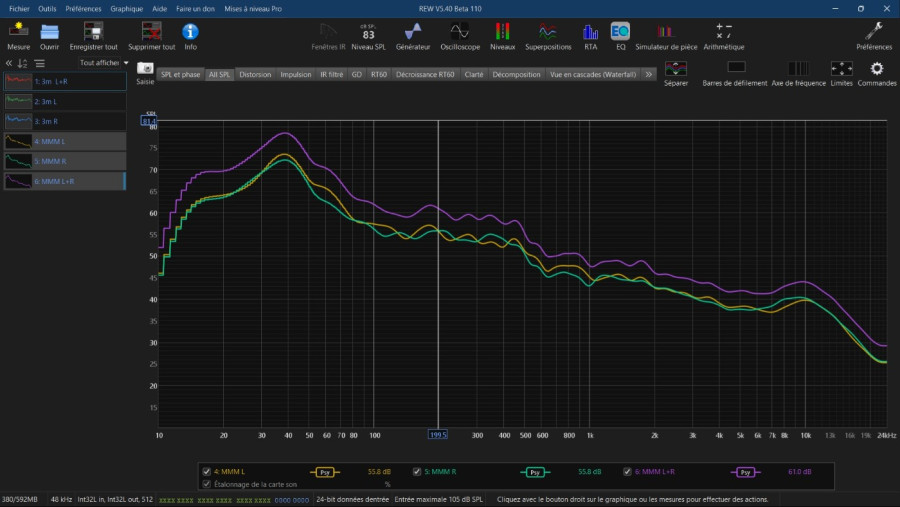Screen dimensions: 900x507
Task: Click the Saisie capture camera icon
Action: point(145,69)
